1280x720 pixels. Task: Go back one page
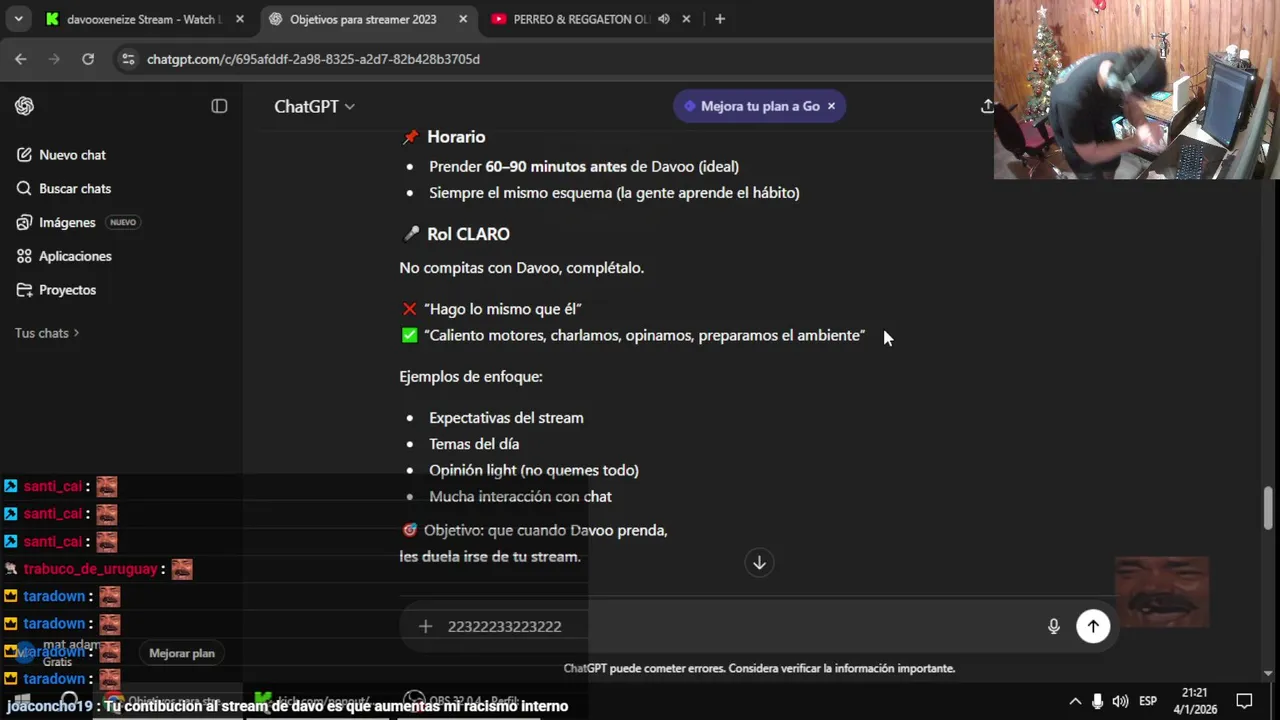pyautogui.click(x=21, y=59)
